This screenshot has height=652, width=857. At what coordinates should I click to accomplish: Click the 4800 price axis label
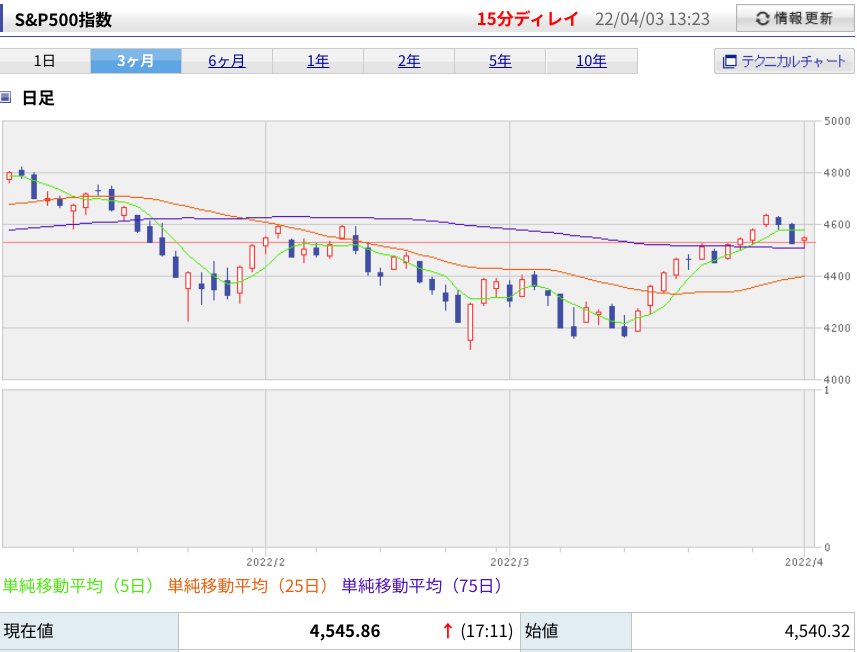pos(837,173)
